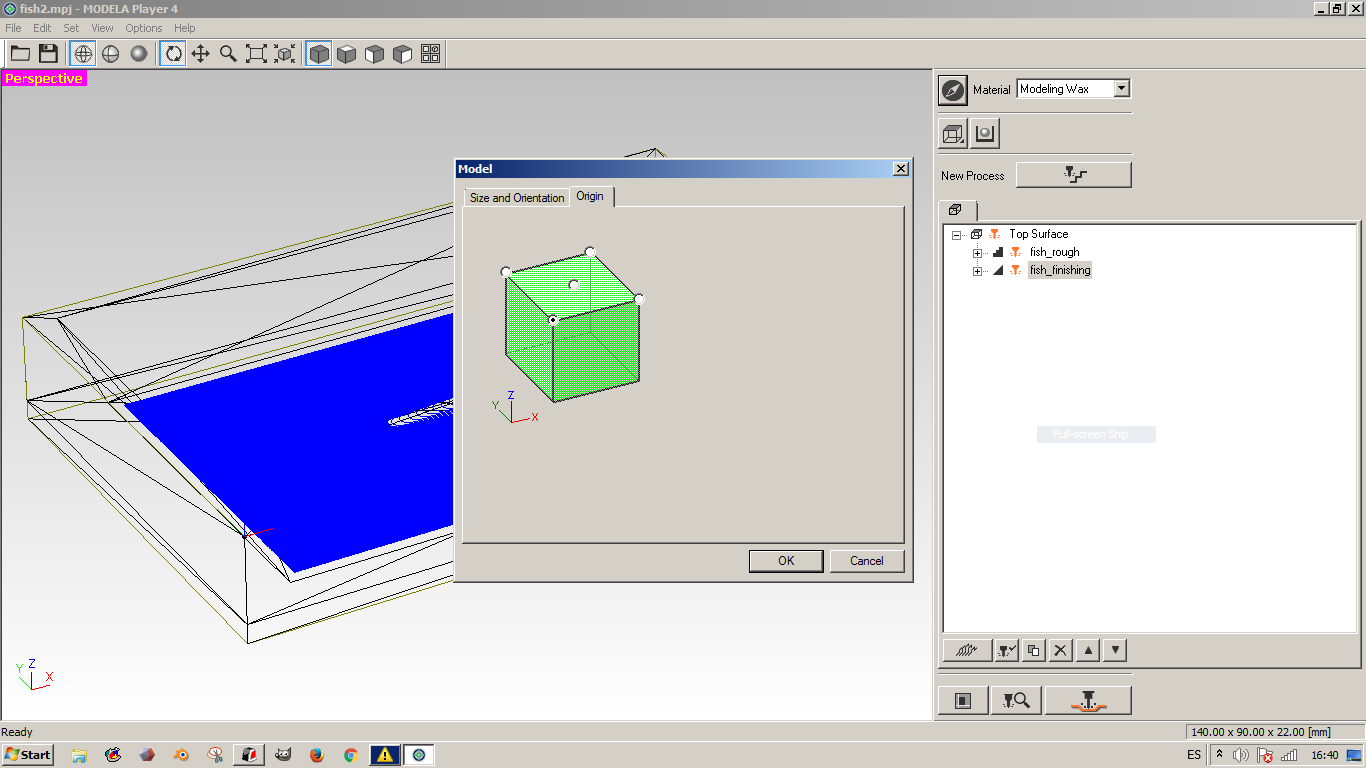Open the toolpath preview with the cutter-magnifier icon

[1016, 700]
